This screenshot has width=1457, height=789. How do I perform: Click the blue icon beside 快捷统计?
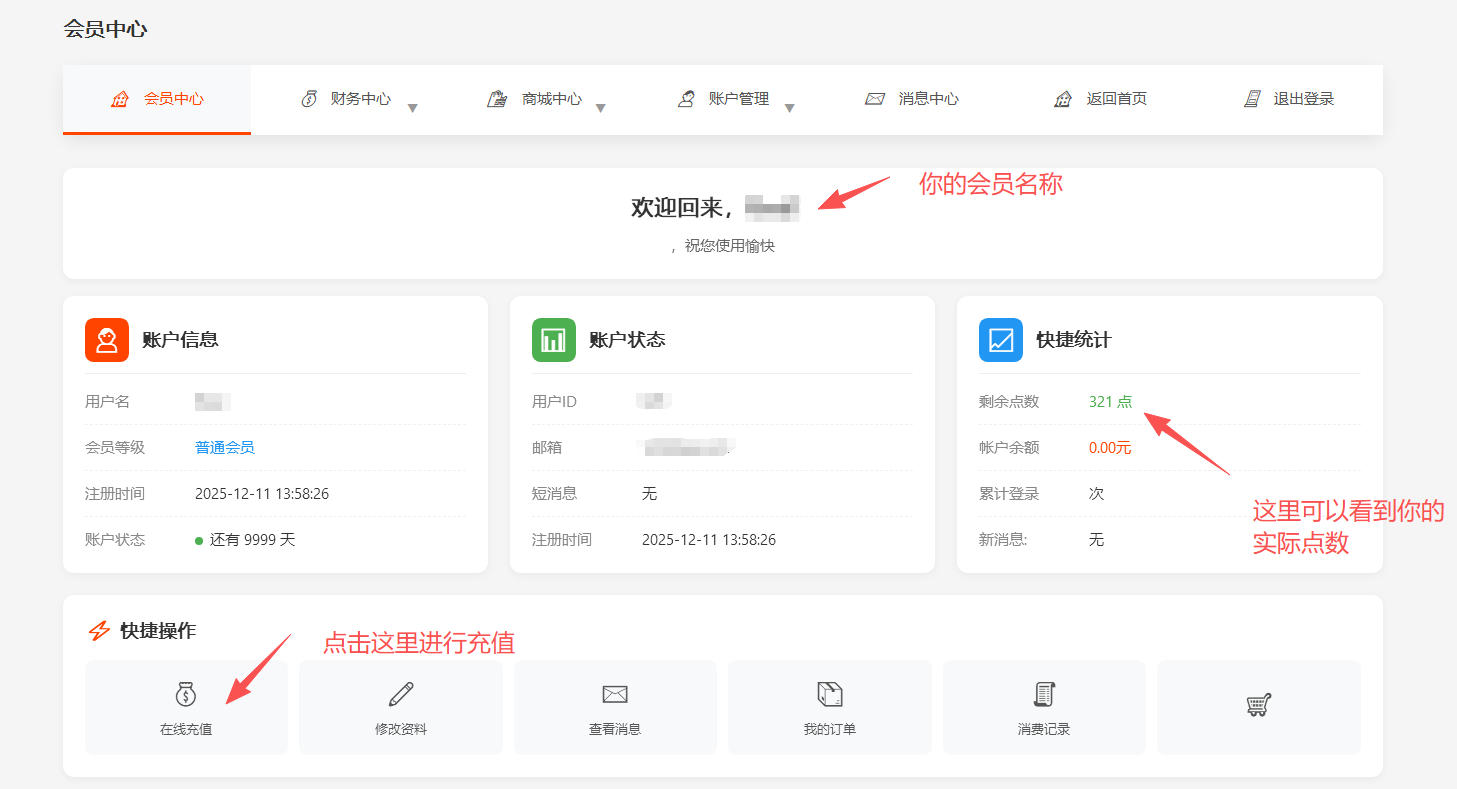coord(1001,339)
